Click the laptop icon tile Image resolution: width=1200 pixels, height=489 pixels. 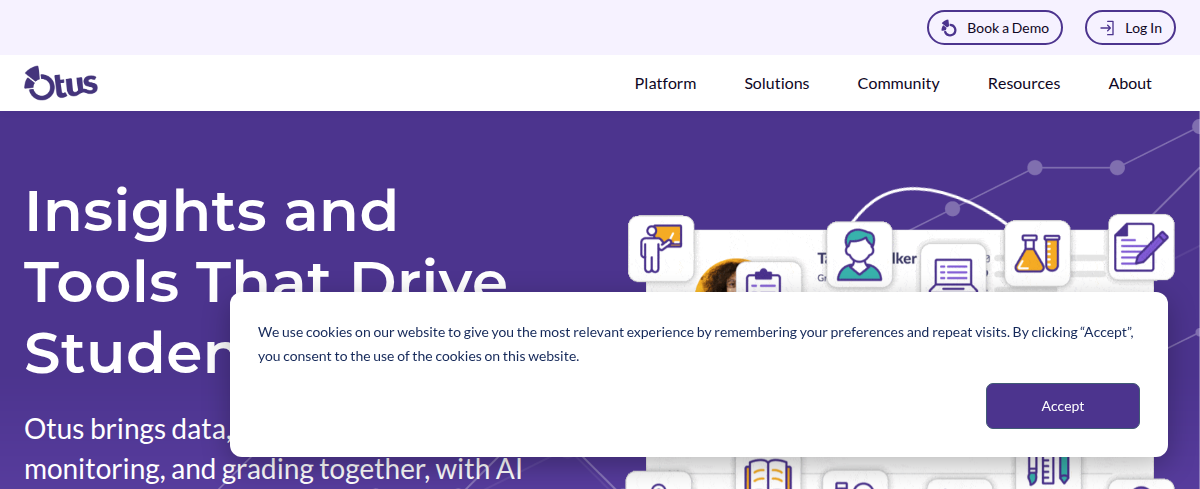point(952,270)
